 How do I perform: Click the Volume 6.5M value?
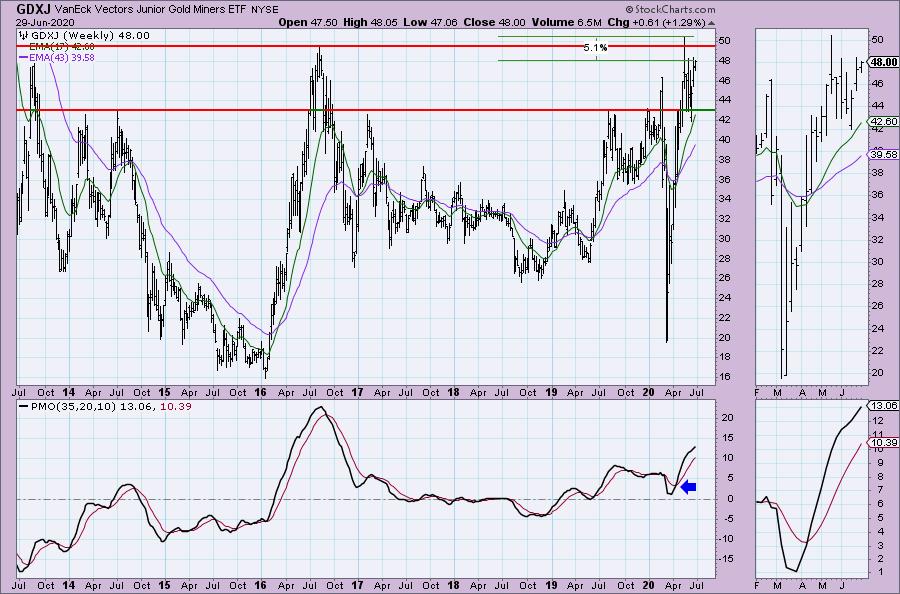coord(567,22)
